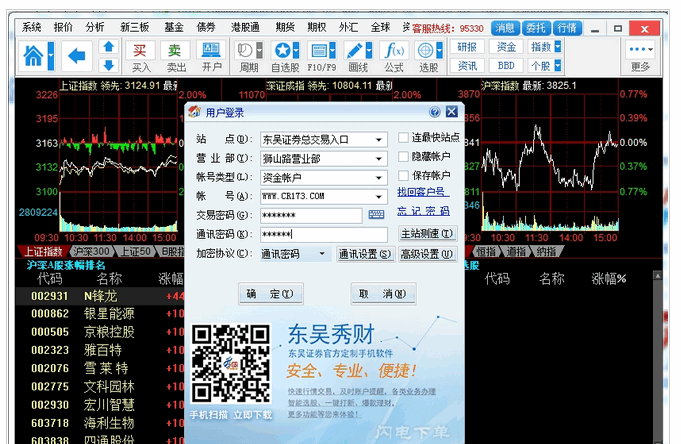Open the BBD toolbar button
The height and width of the screenshot is (444, 681).
point(506,66)
